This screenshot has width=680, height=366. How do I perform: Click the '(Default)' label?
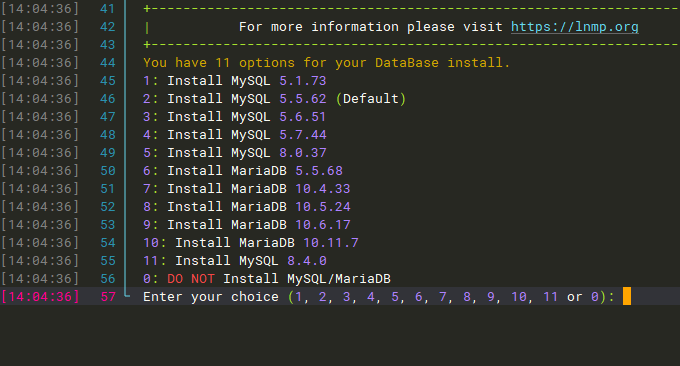point(371,99)
